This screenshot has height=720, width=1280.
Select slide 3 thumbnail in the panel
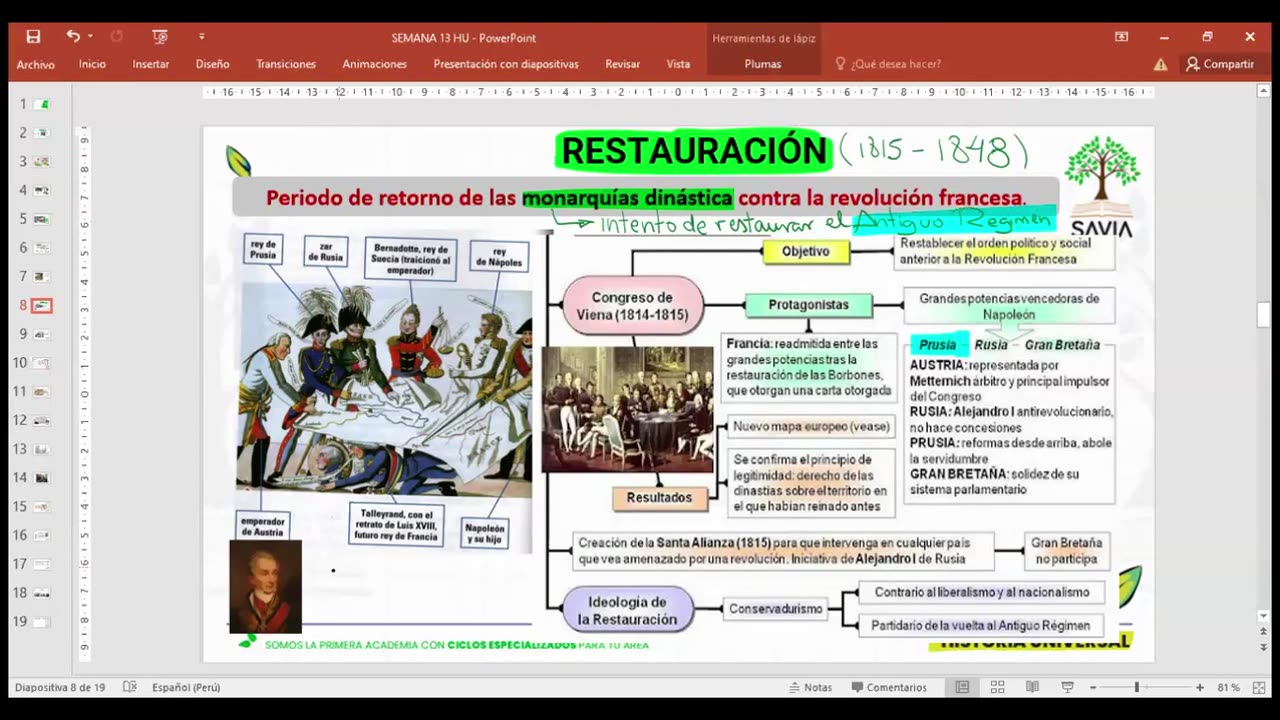(42, 161)
